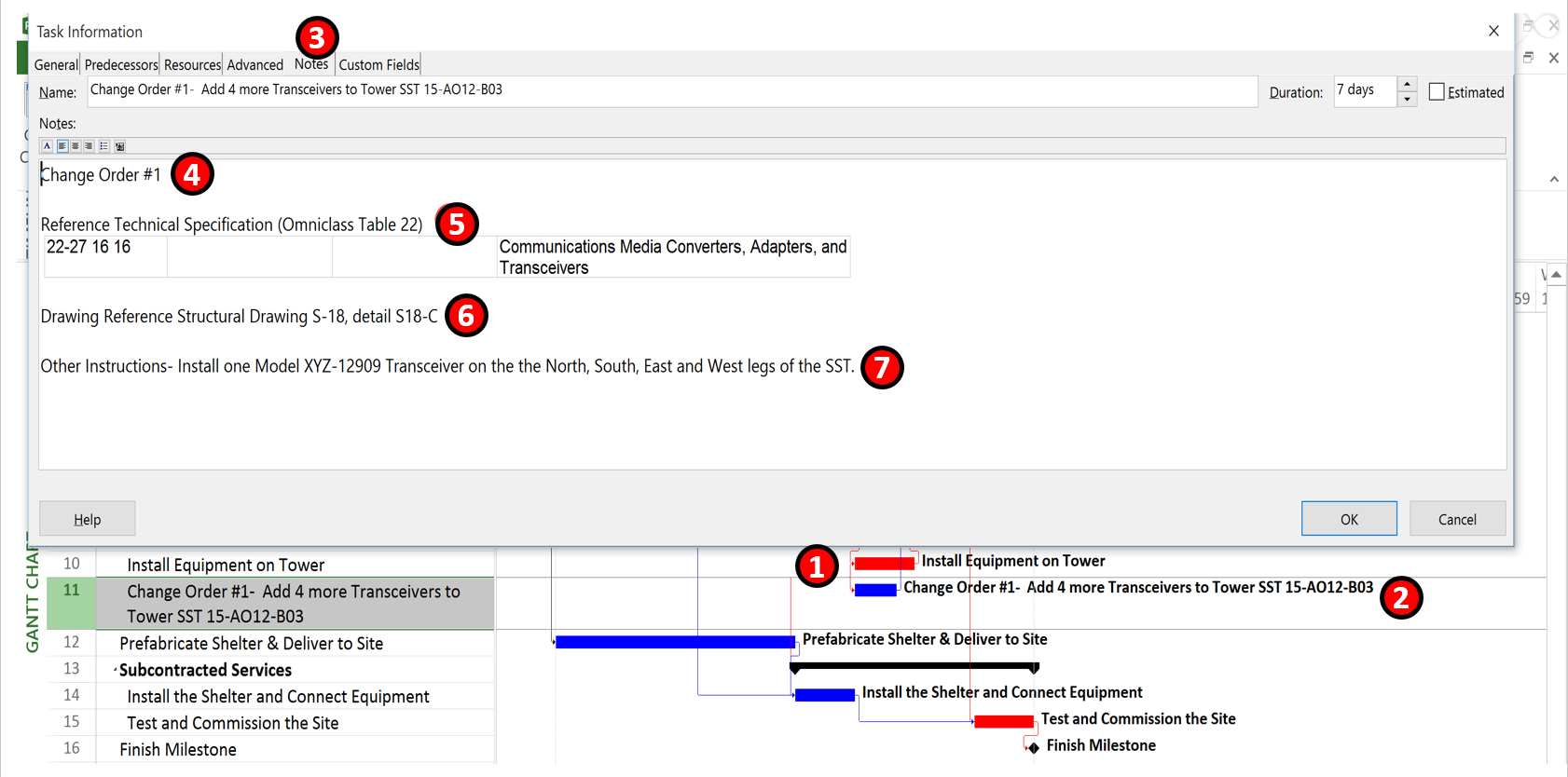1568x777 pixels.
Task: Open the Format Font button in Notes toolbar
Action: point(47,146)
